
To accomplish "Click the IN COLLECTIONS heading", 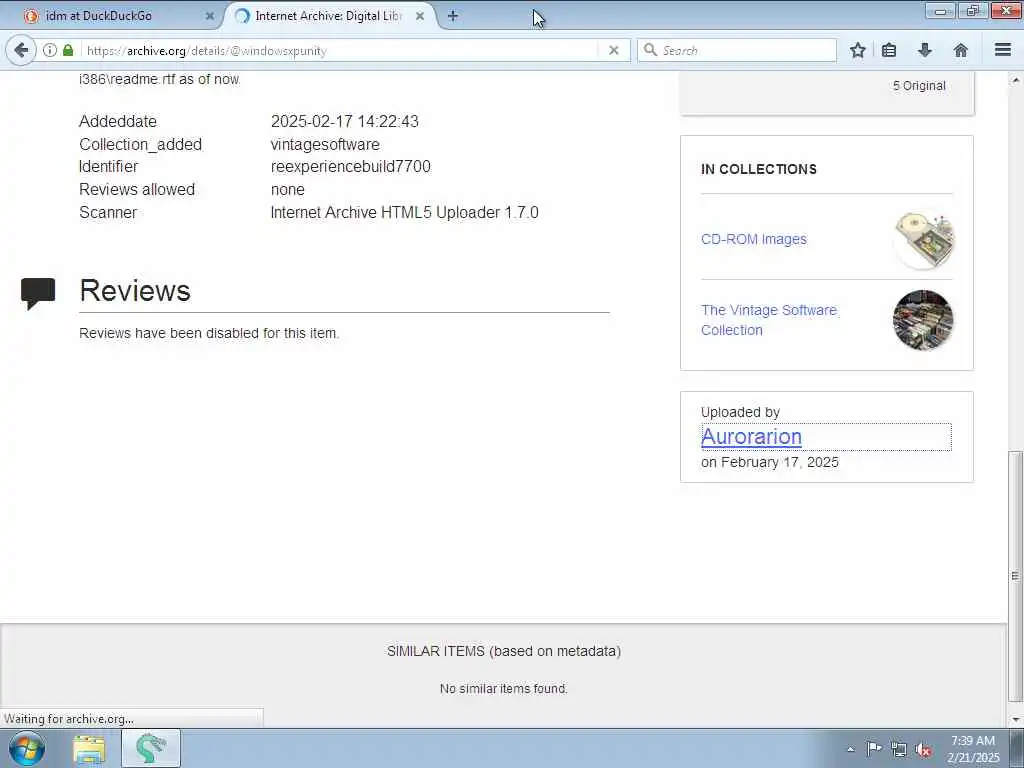I will pyautogui.click(x=759, y=169).
